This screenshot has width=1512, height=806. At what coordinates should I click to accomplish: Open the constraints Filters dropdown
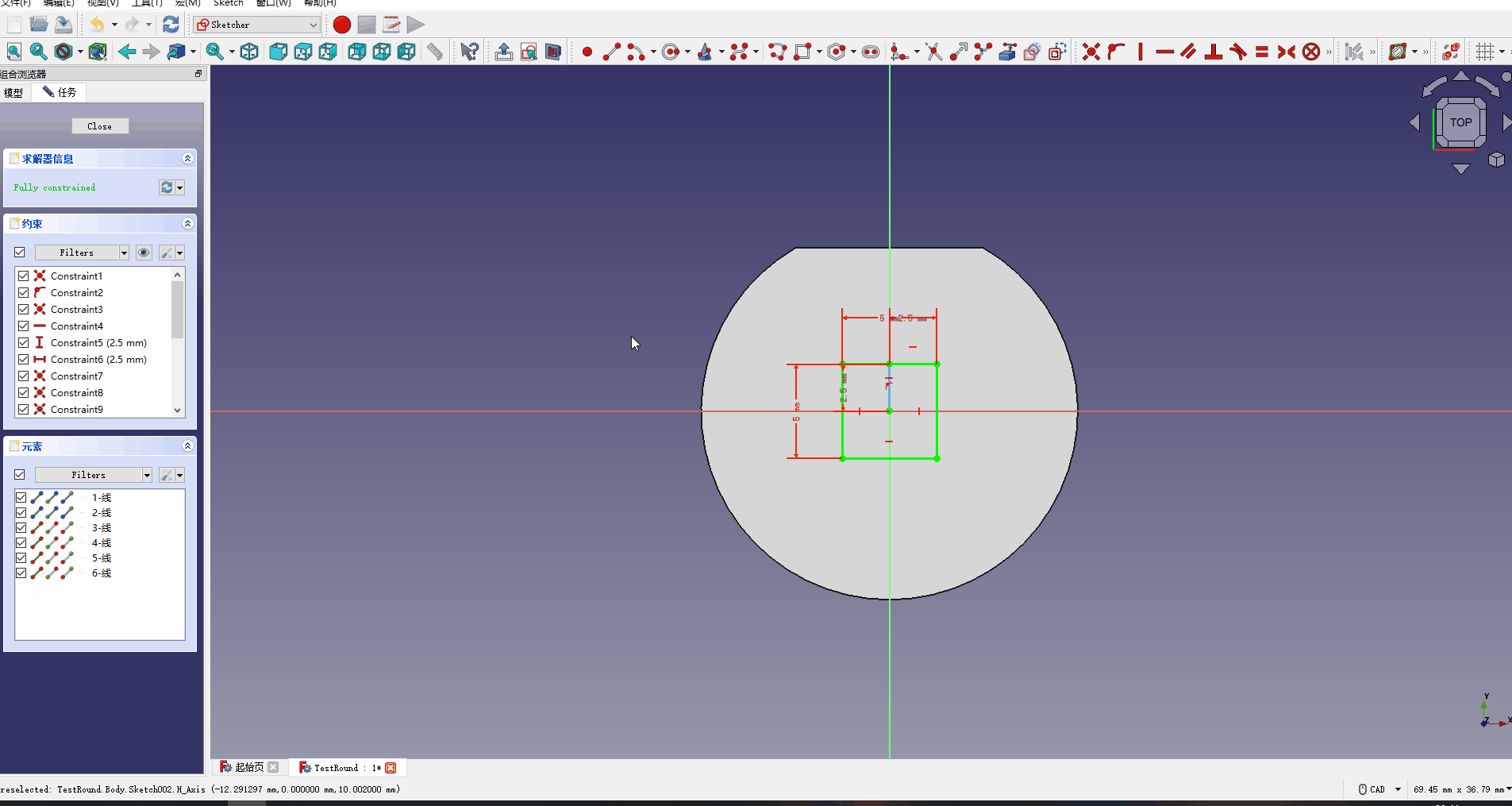82,253
